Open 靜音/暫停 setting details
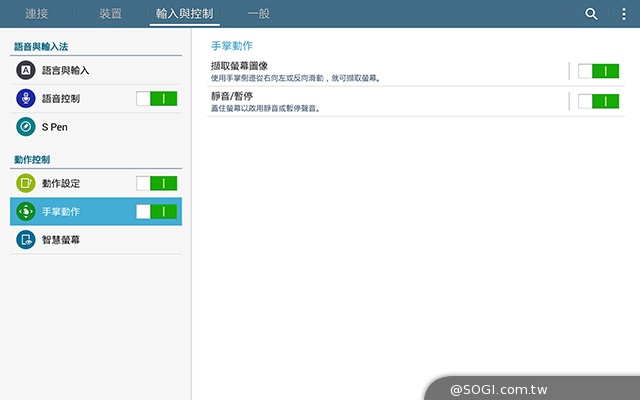The height and width of the screenshot is (400, 640). [x=380, y=101]
